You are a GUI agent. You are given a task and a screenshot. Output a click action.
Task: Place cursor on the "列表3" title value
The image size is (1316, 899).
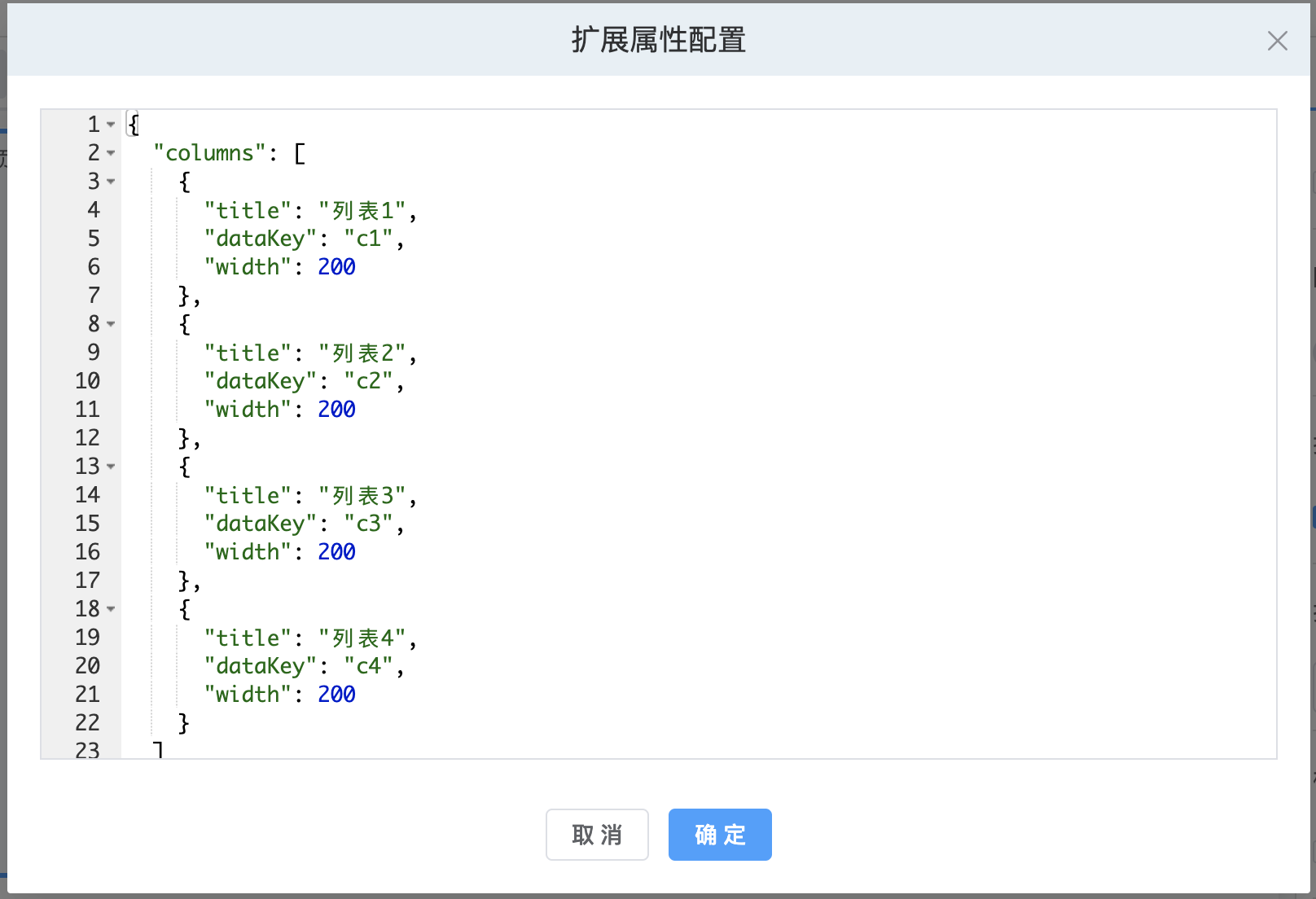363,496
